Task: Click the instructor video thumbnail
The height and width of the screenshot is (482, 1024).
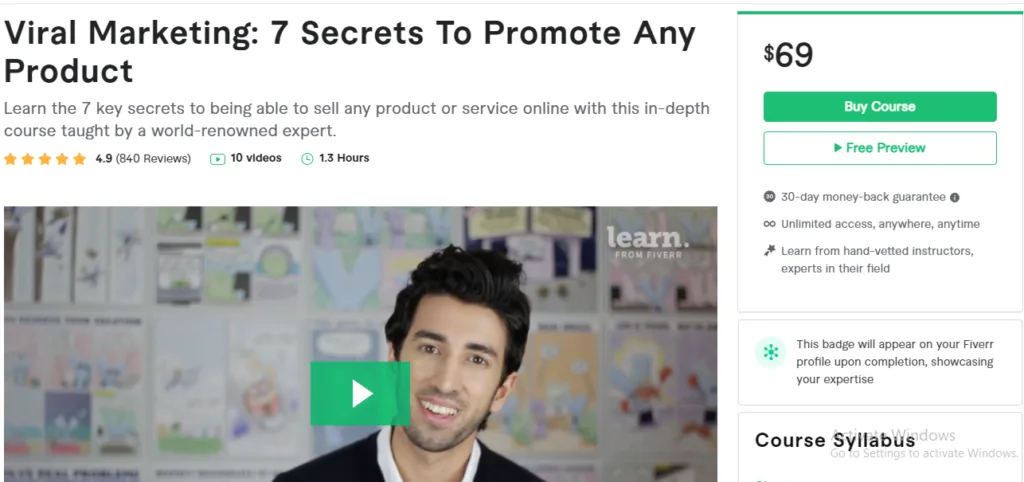Action: (x=360, y=344)
